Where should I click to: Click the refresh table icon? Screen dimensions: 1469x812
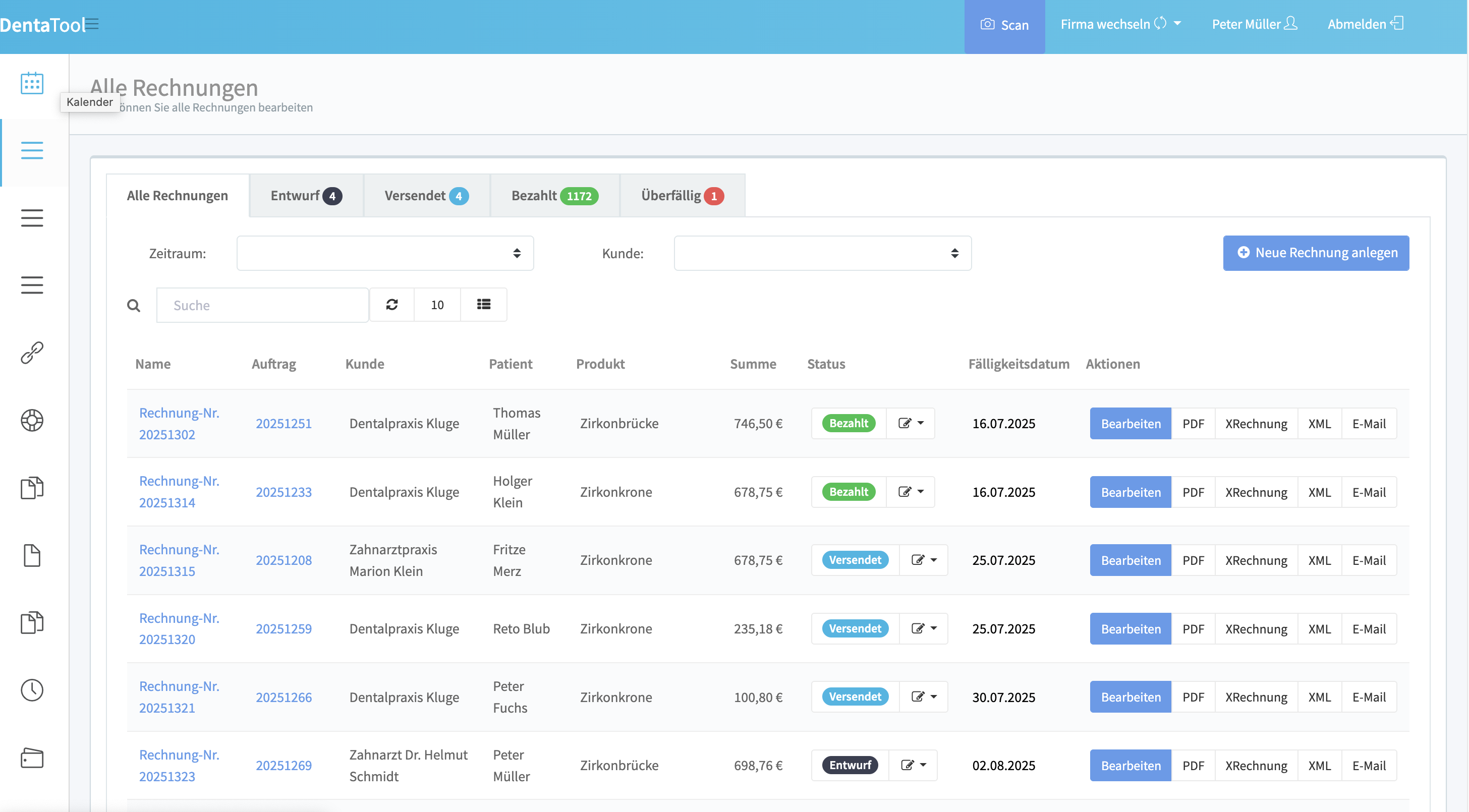pos(392,305)
